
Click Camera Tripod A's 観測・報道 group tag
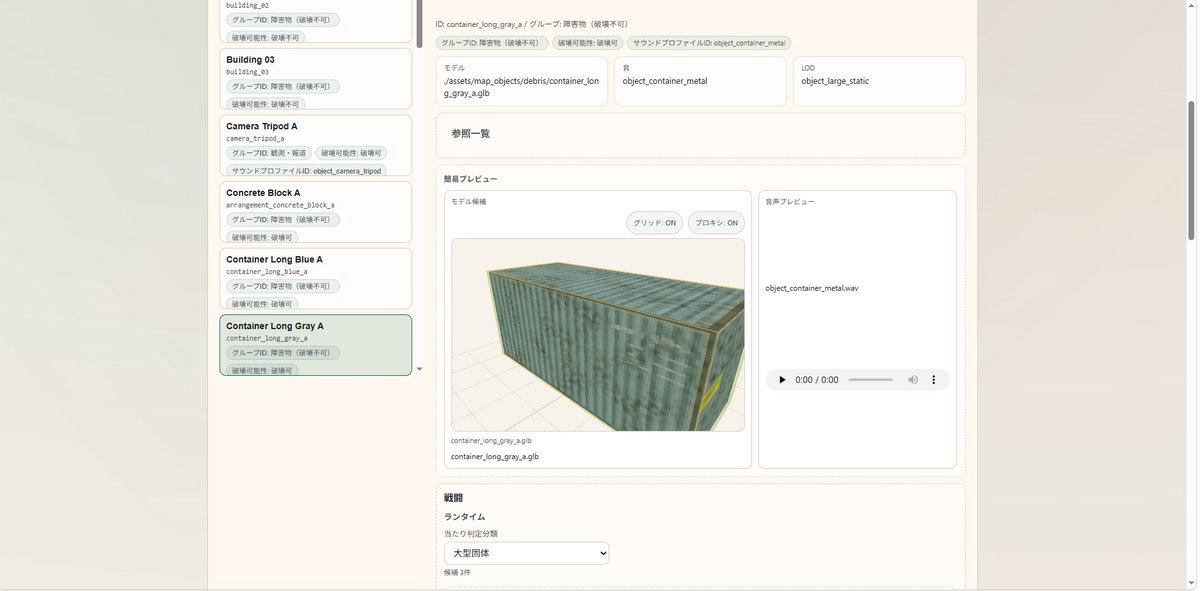point(268,153)
